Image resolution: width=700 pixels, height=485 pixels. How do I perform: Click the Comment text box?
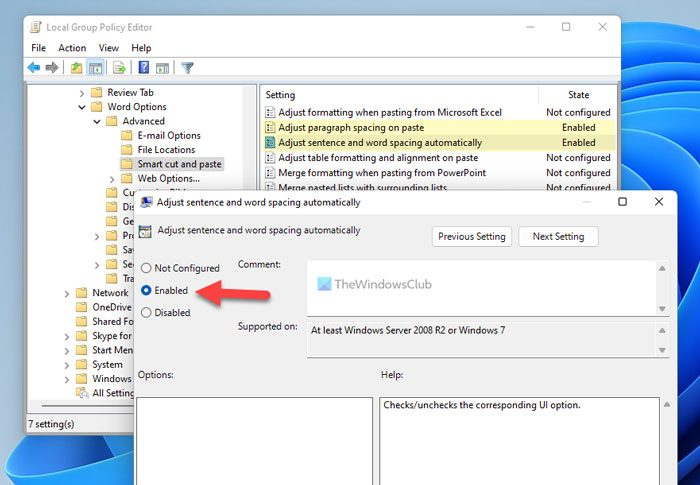[481, 288]
